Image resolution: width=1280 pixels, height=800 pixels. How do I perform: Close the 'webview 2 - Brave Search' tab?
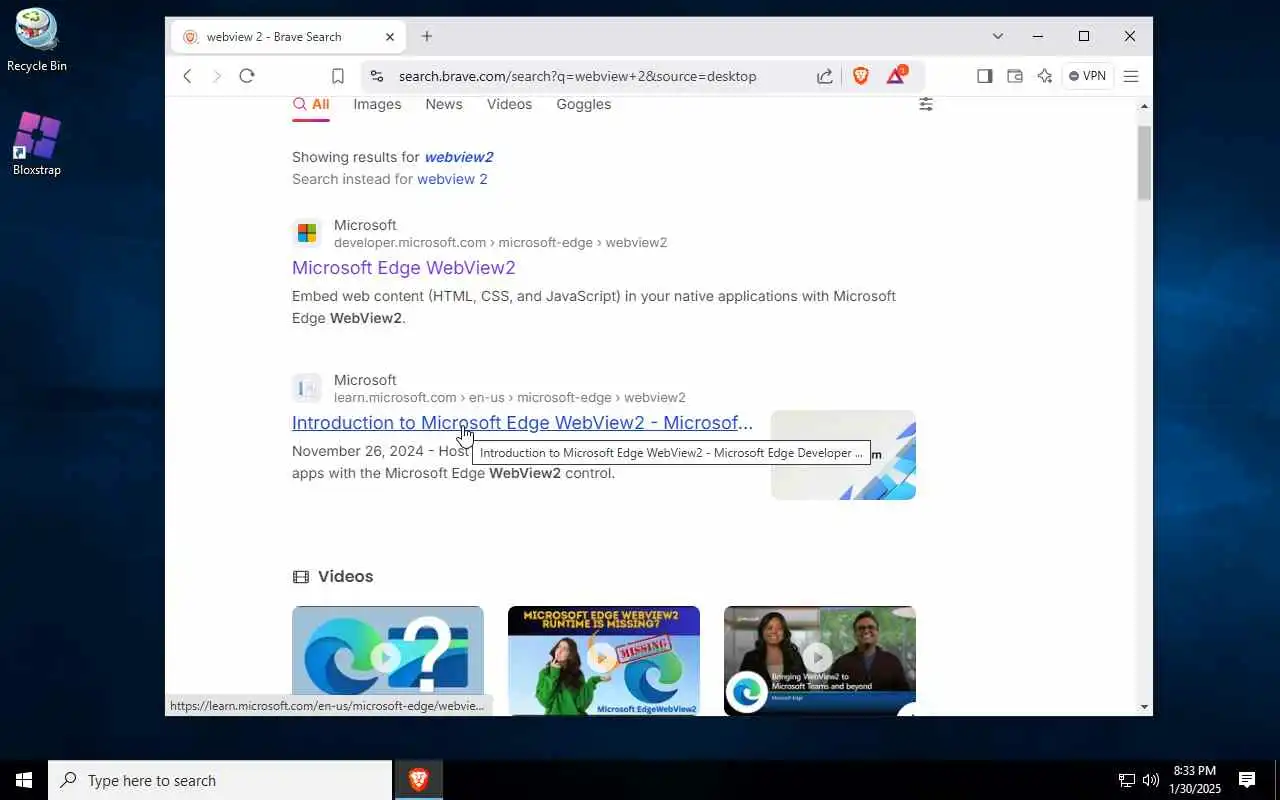pyautogui.click(x=390, y=37)
